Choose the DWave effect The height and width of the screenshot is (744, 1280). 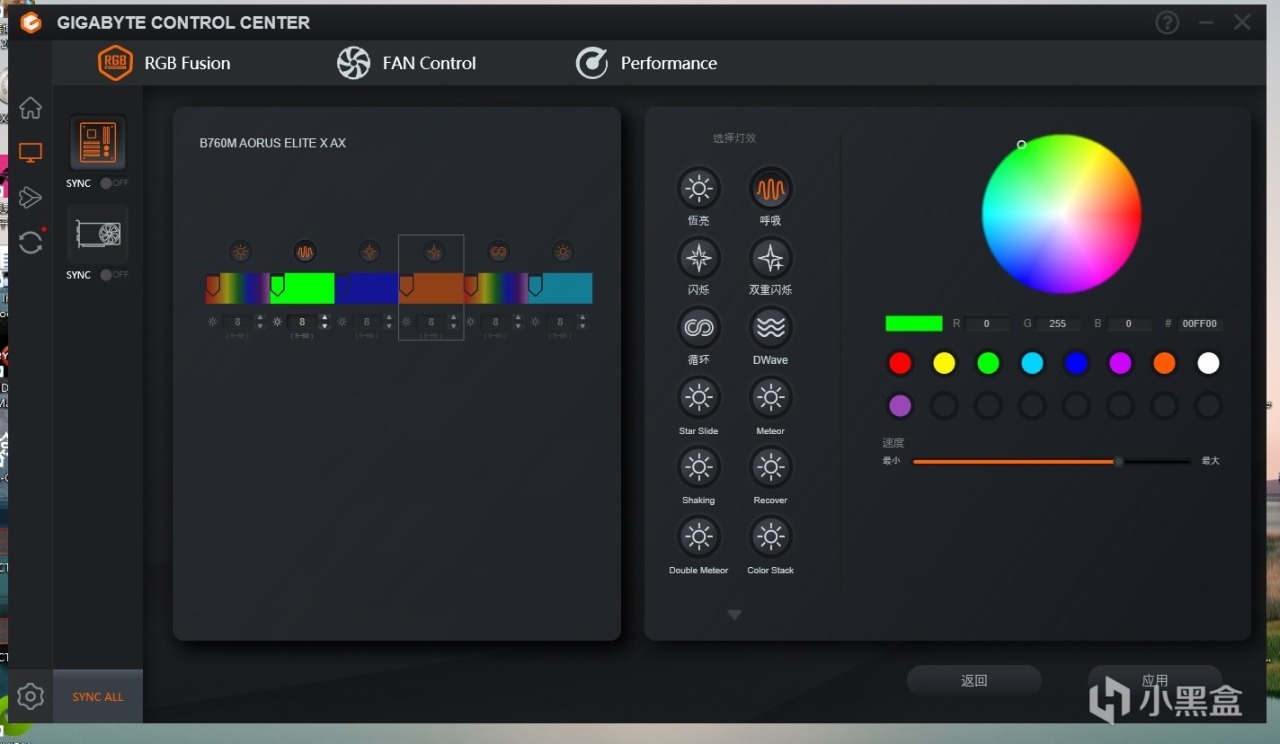coord(770,327)
